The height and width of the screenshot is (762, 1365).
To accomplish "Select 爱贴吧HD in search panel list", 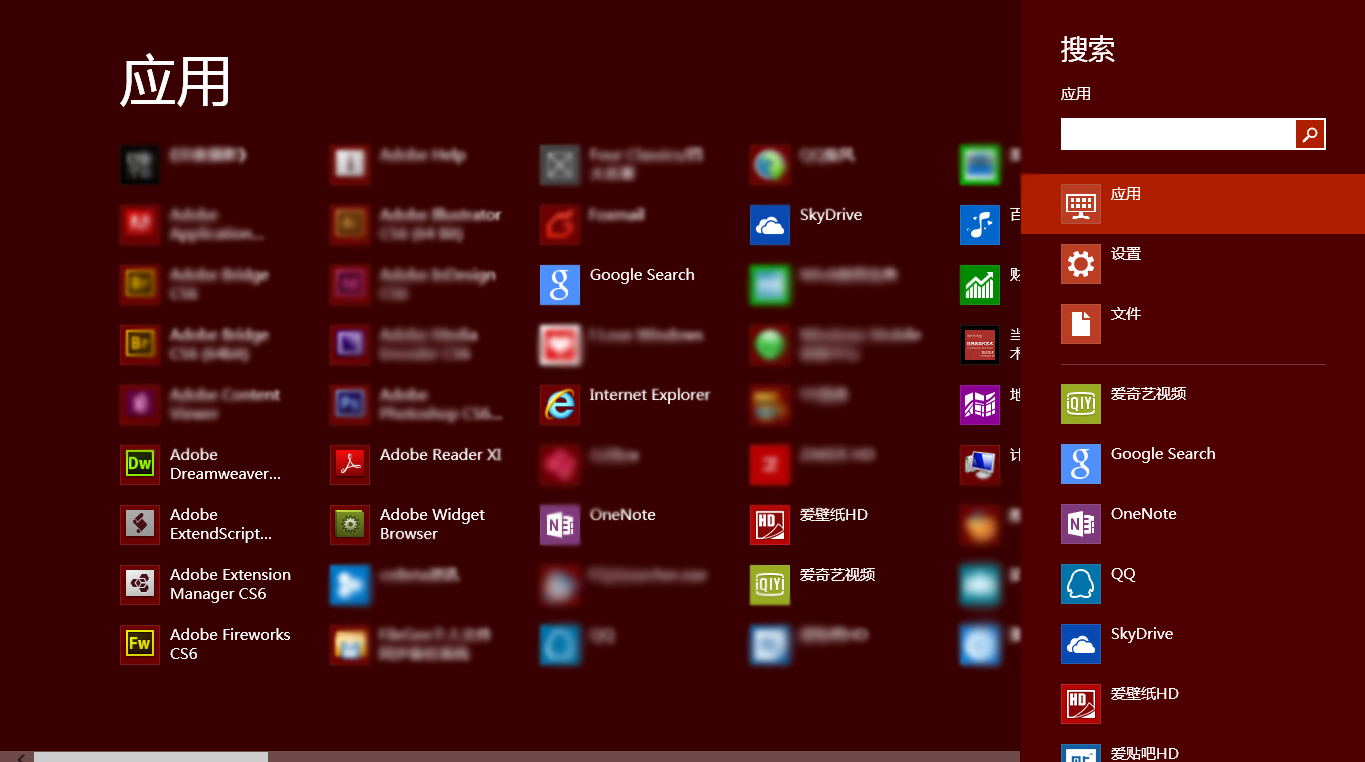I will click(1193, 751).
